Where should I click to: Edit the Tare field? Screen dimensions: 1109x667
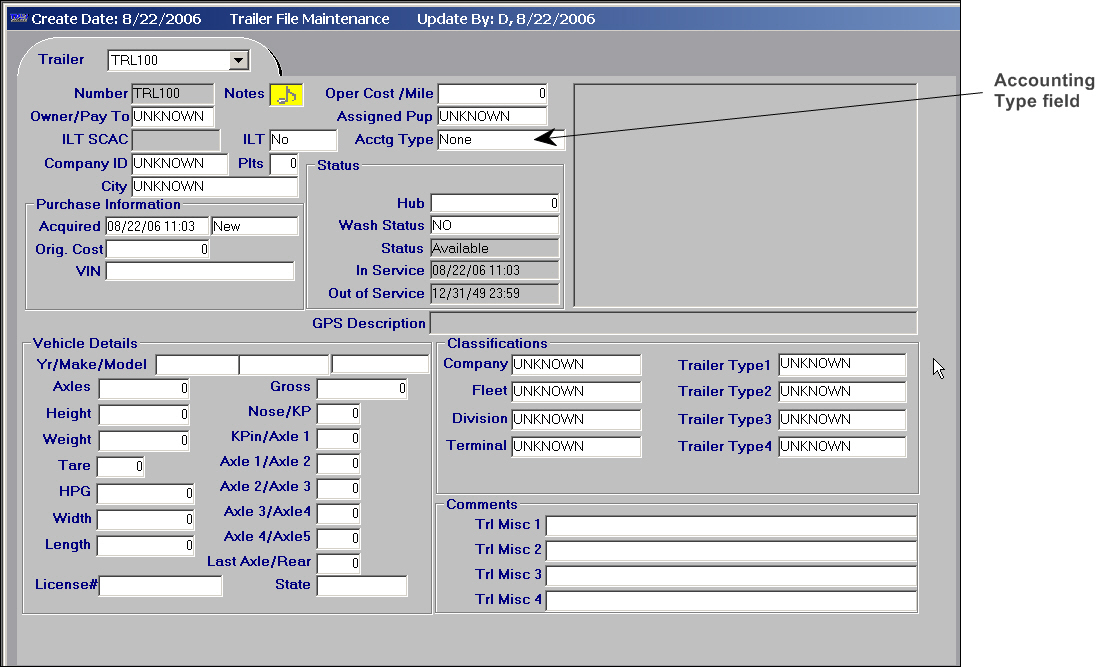tap(121, 467)
